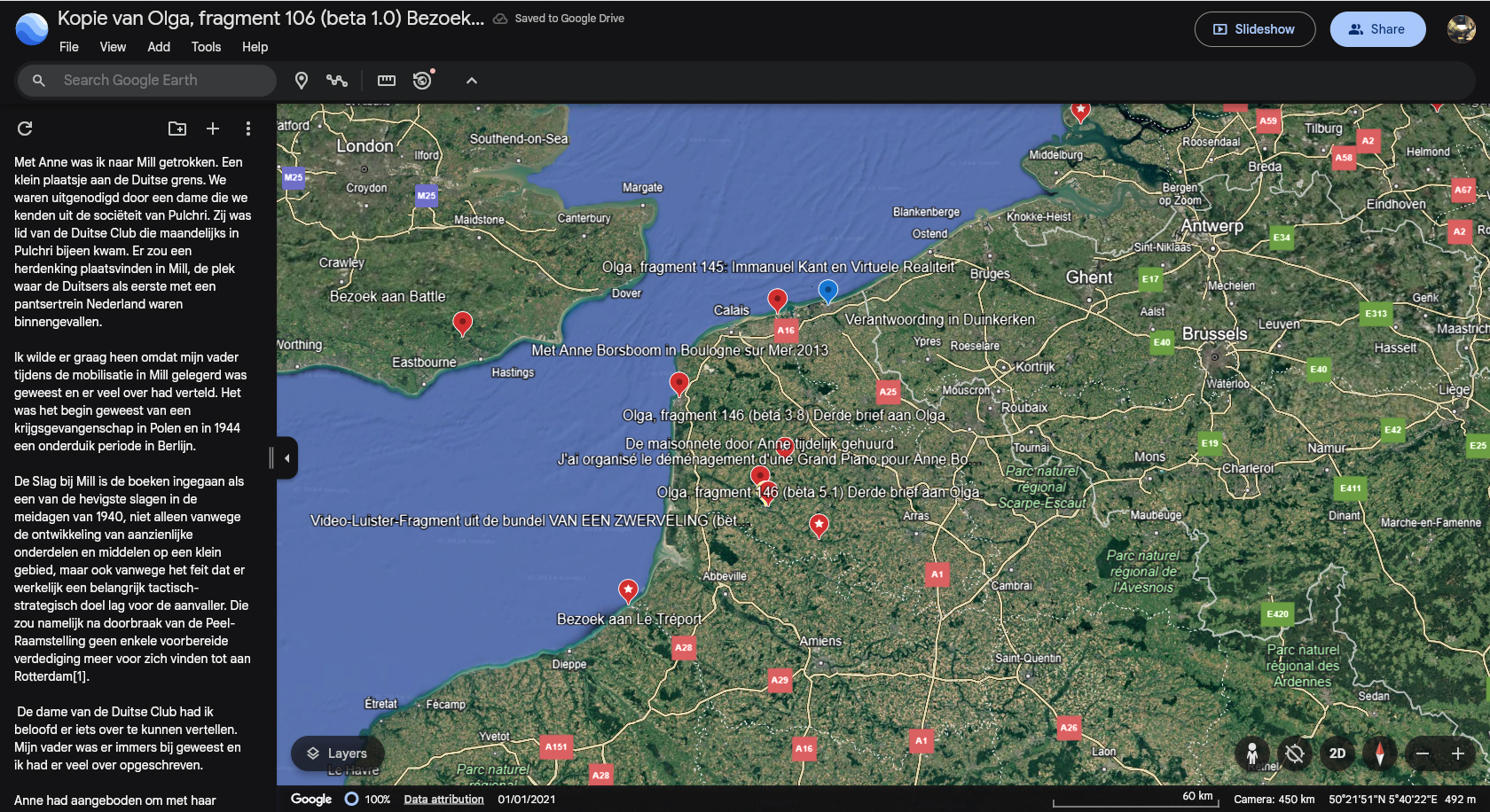
Task: Click the 'De maisonnete door Anne' map label
Action: [x=761, y=443]
